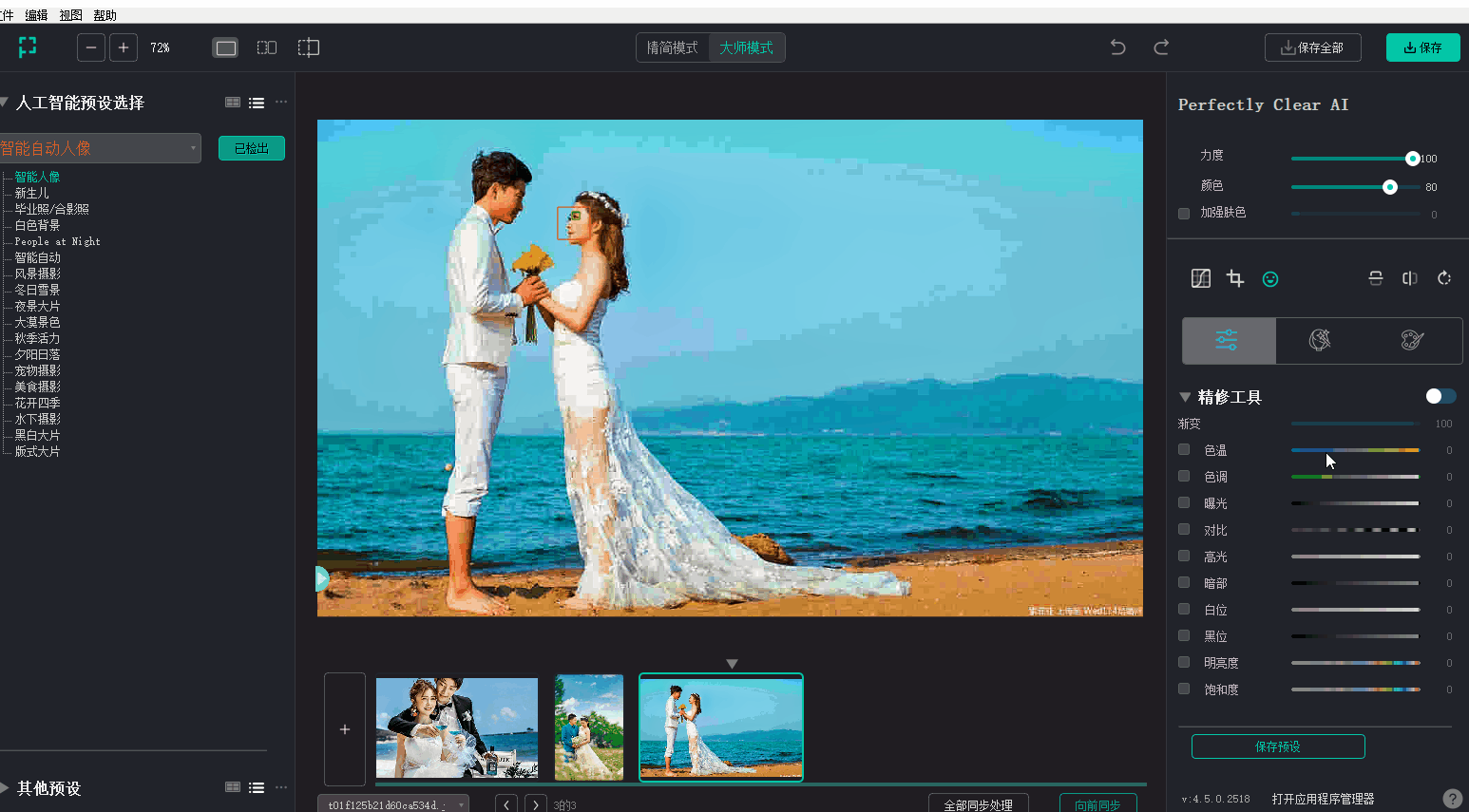The height and width of the screenshot is (812, 1469).
Task: Open more options for AI preset panel
Action: coord(281,102)
